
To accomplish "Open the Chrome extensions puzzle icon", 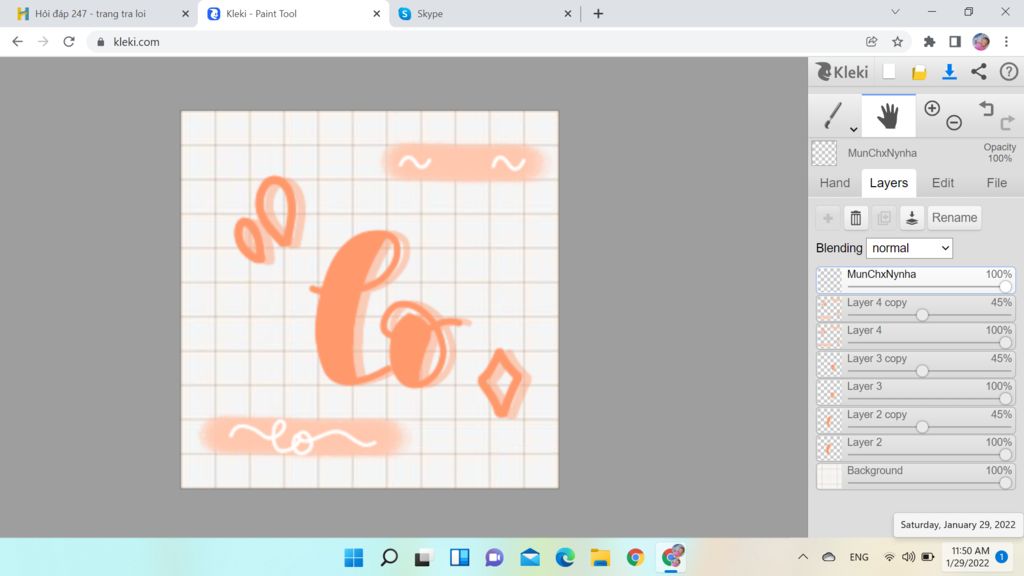I will coord(929,42).
